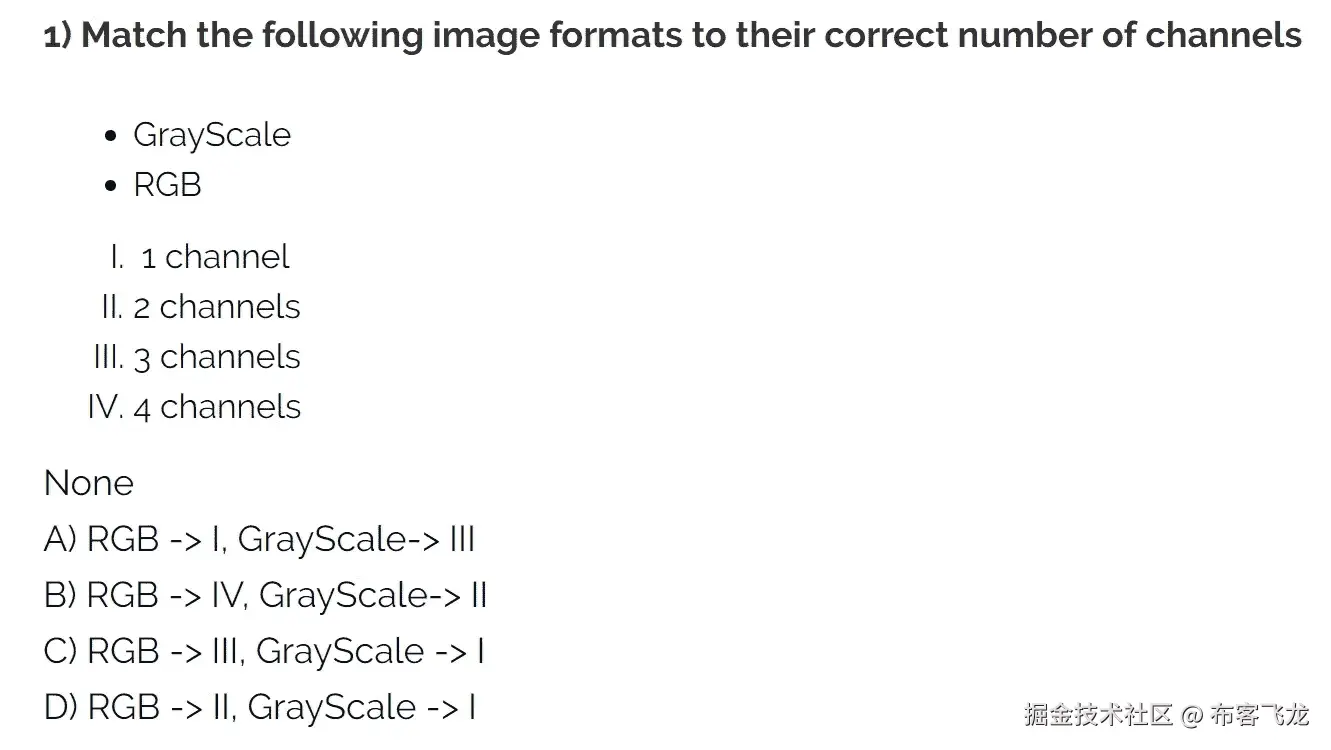The width and height of the screenshot is (1331, 750).
Task: Click the None option text
Action: 89,483
